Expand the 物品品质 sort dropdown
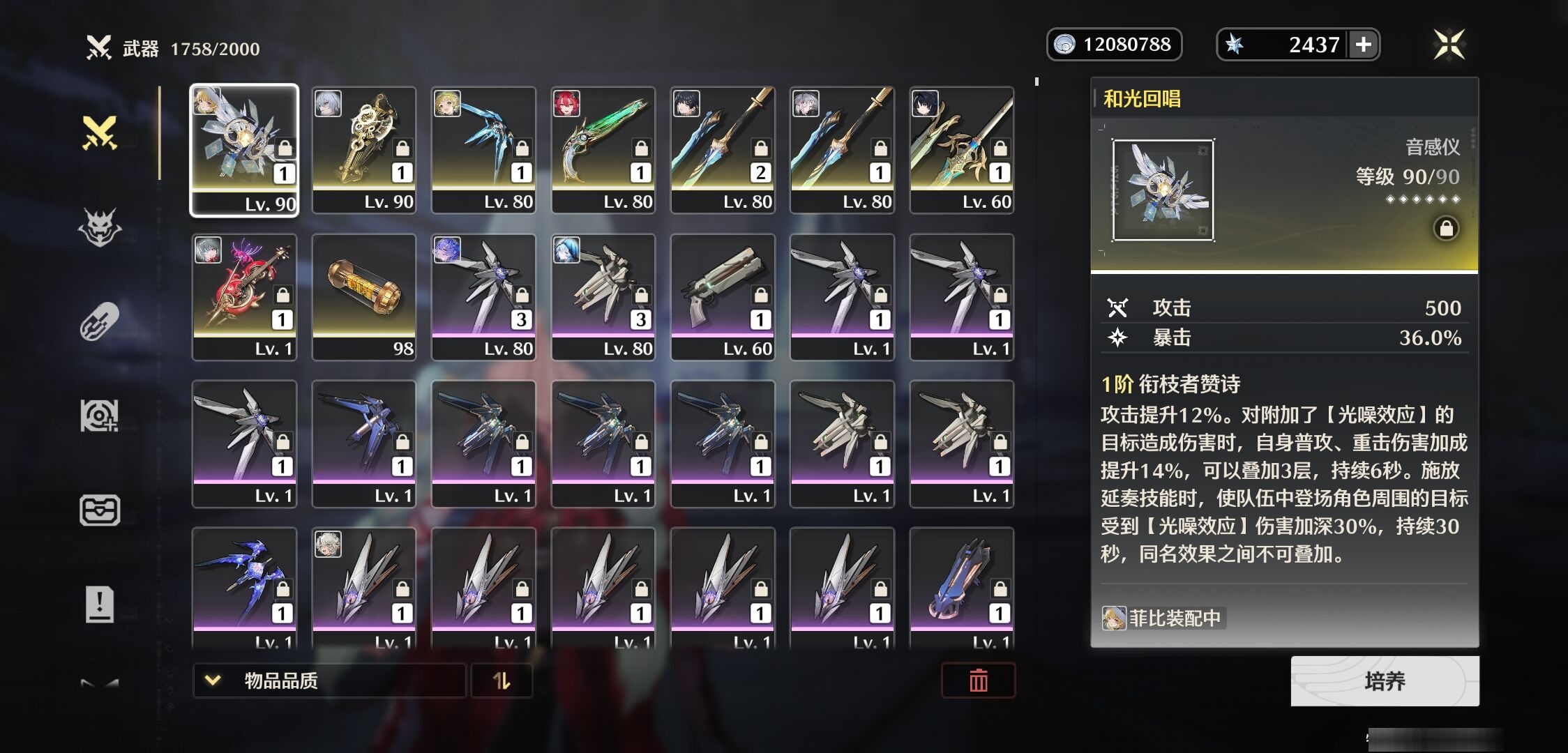 pyautogui.click(x=329, y=680)
